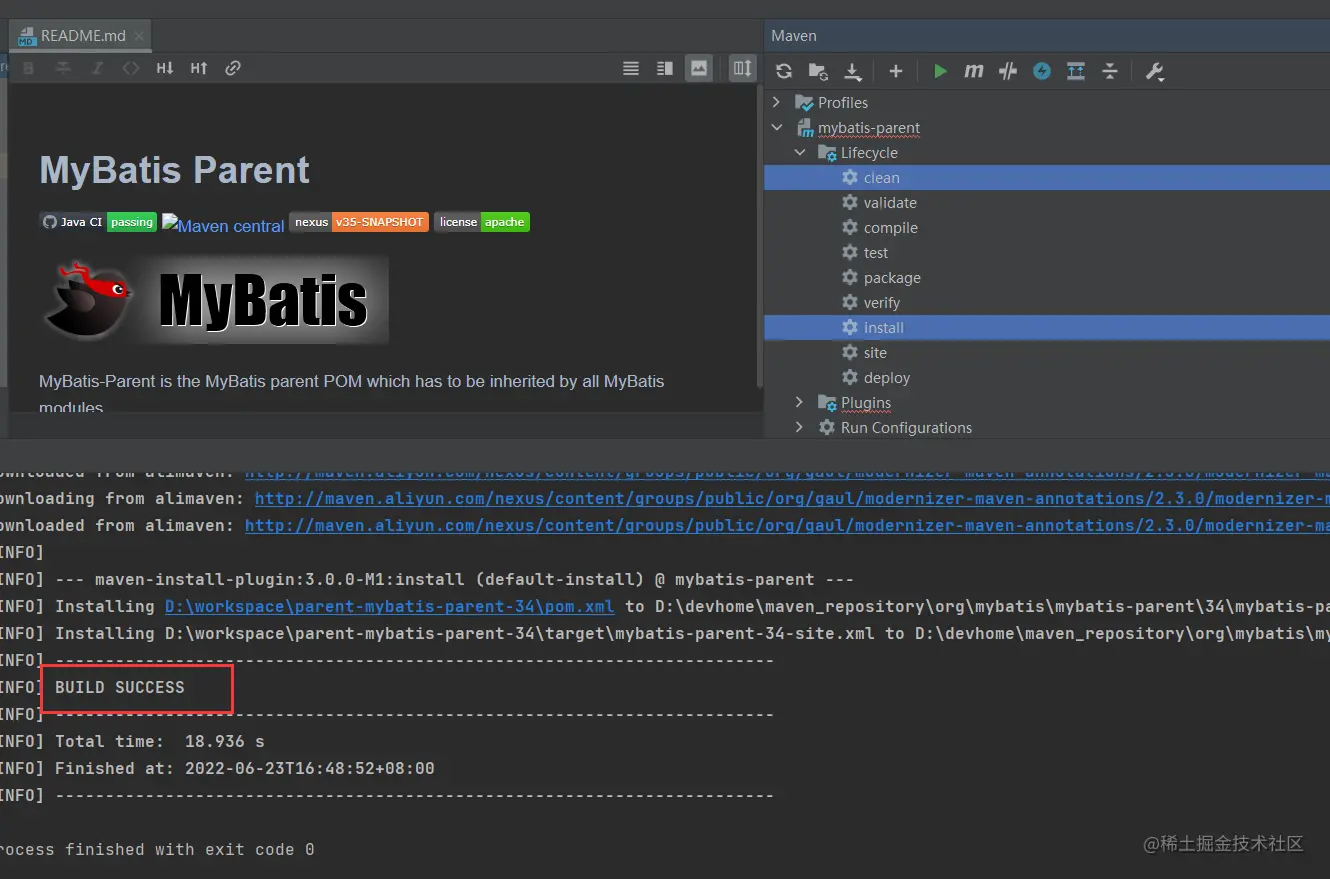Open second alimaven URL in console
Viewport: 1330px width, 879px height.
(x=792, y=498)
